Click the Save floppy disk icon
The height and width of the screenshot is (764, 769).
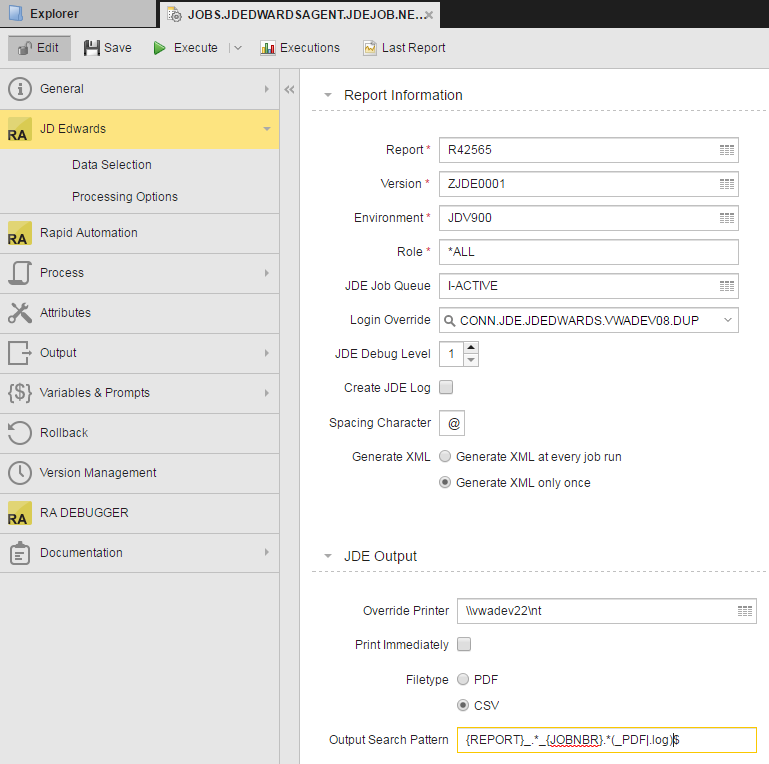point(92,48)
